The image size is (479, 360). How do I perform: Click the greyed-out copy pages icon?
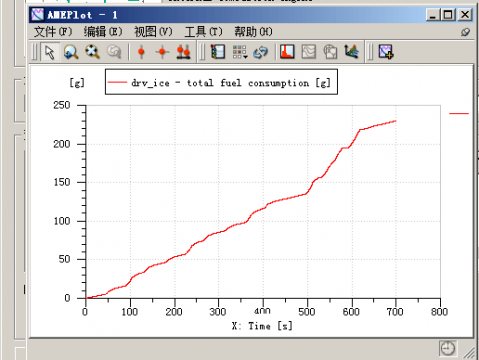tap(330, 52)
